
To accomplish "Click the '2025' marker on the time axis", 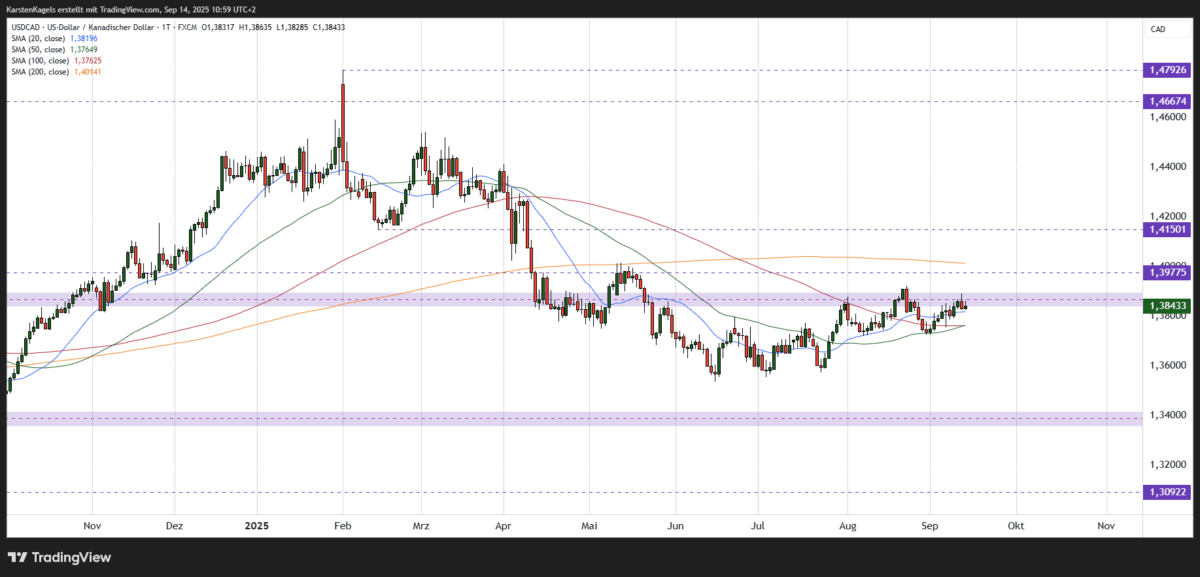I will [x=256, y=525].
